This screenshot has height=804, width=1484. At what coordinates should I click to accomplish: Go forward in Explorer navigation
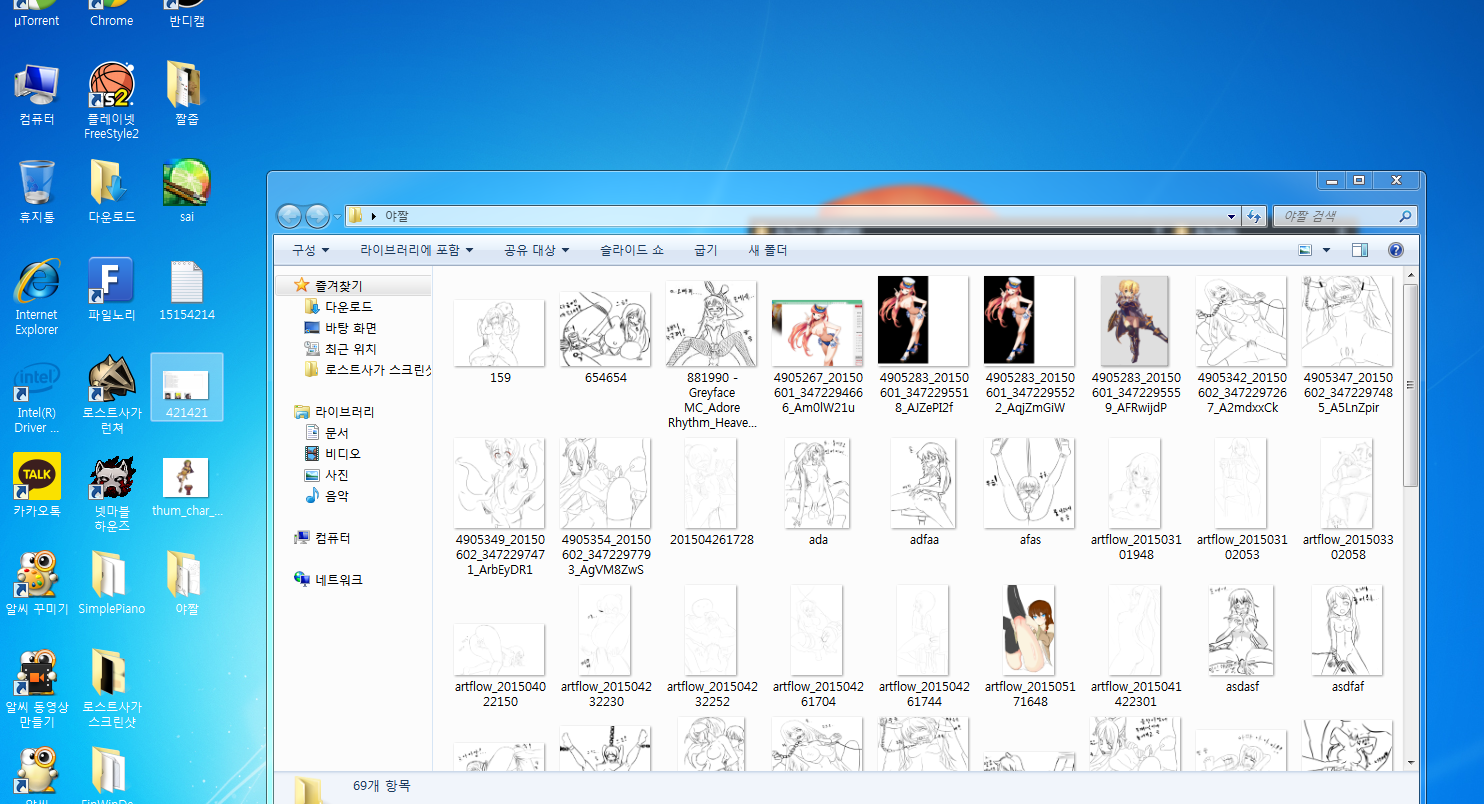coord(318,216)
